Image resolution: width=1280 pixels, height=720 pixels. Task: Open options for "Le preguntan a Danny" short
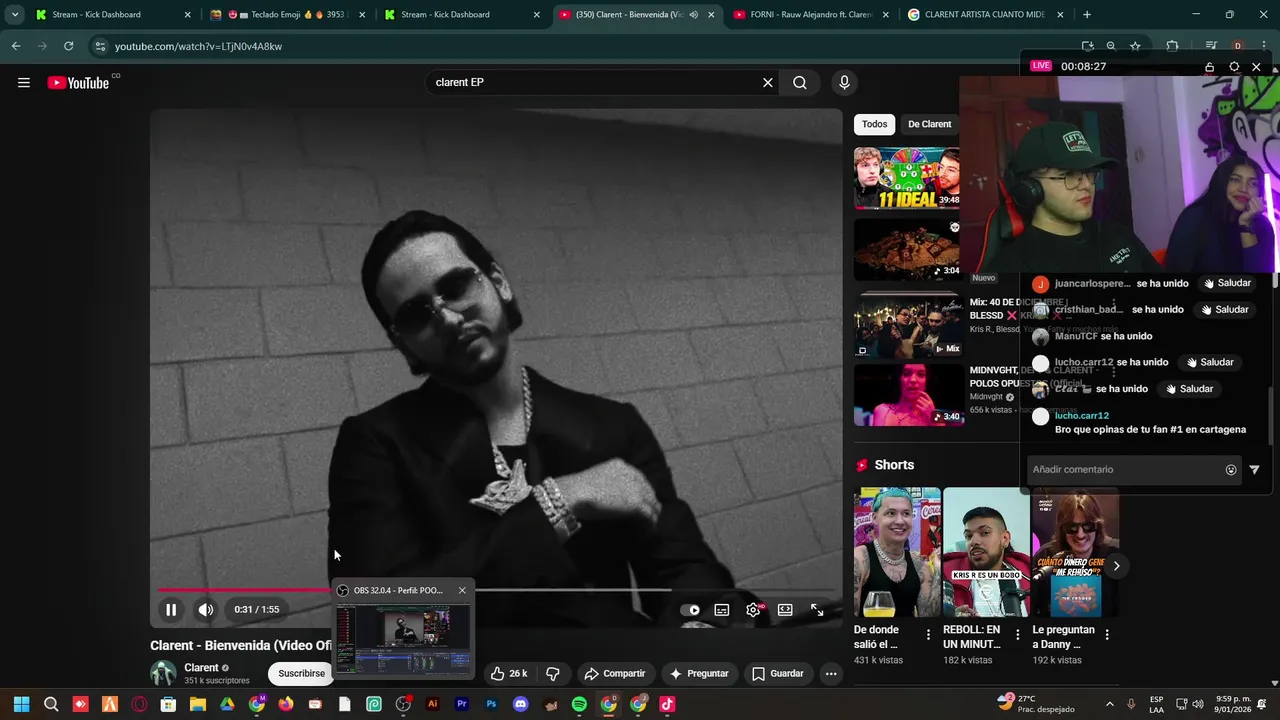click(x=1106, y=635)
